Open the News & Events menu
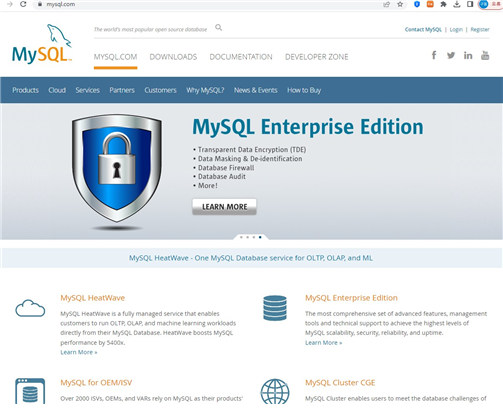Image resolution: width=503 pixels, height=408 pixels. (x=256, y=90)
